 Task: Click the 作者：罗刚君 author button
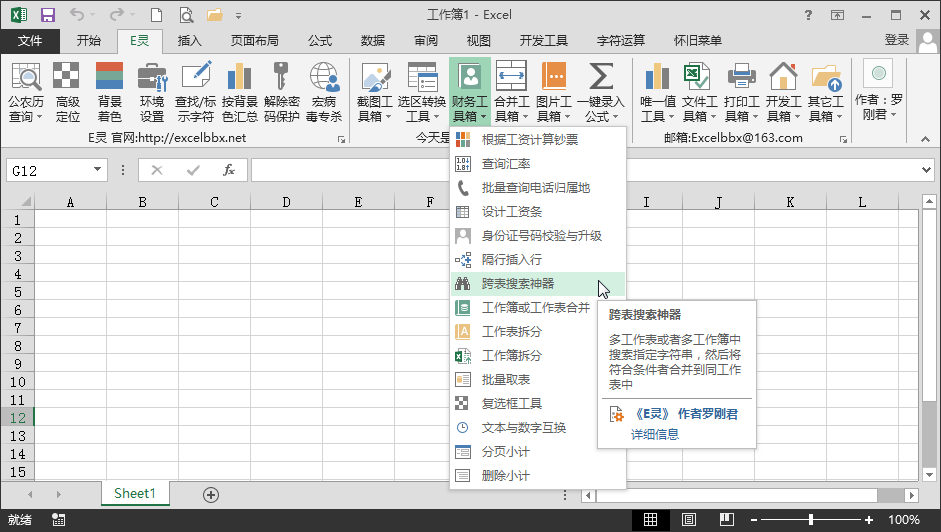[879, 90]
